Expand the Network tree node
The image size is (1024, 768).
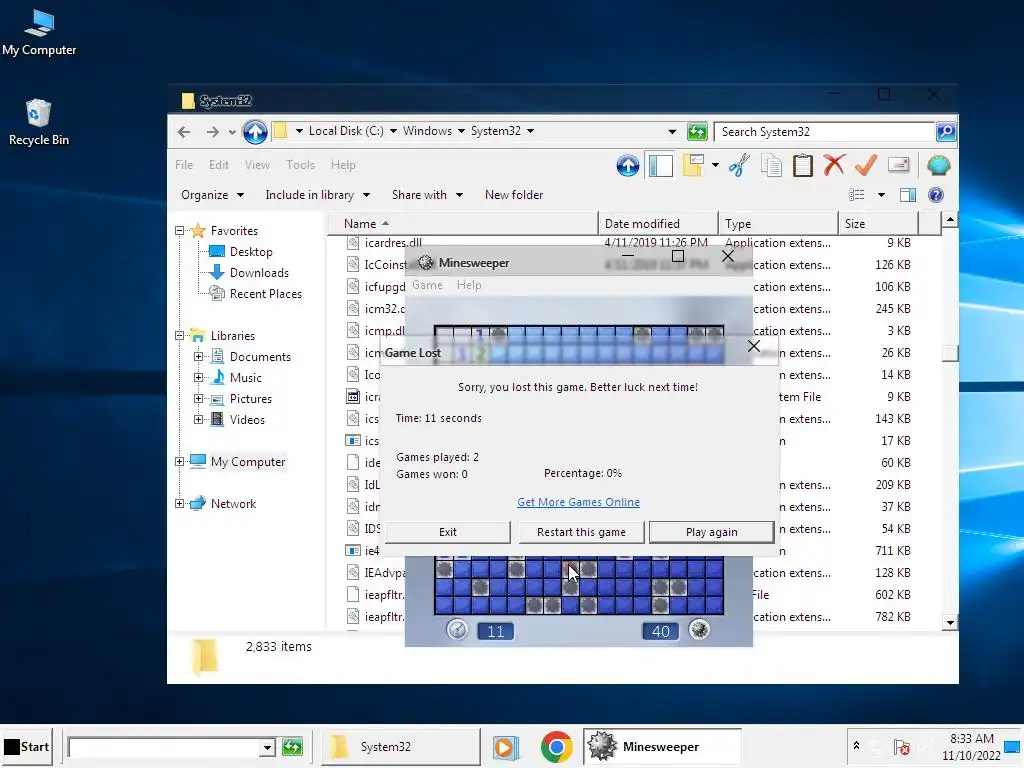click(x=180, y=504)
